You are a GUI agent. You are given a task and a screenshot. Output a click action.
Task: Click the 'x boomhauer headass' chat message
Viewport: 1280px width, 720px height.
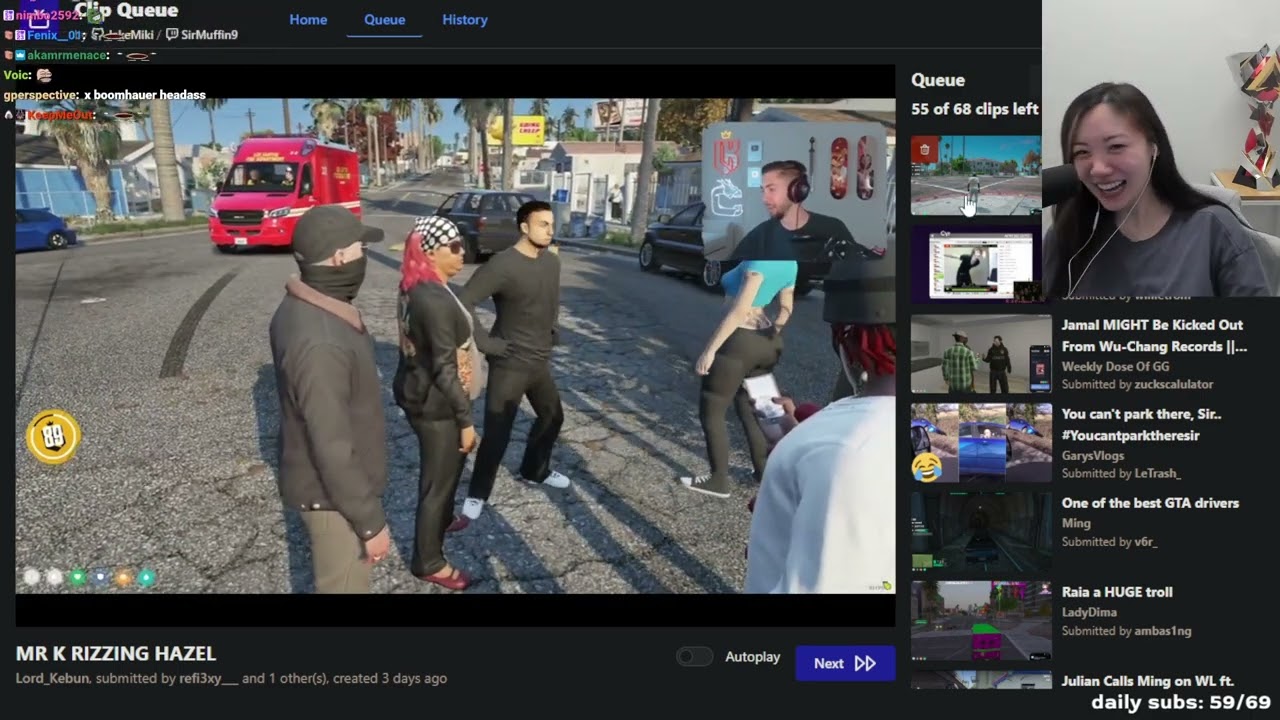click(145, 95)
